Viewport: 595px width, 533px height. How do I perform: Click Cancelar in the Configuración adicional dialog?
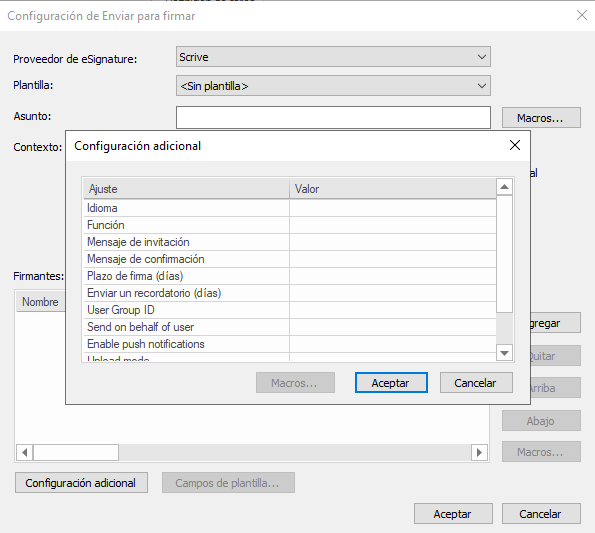click(x=476, y=383)
